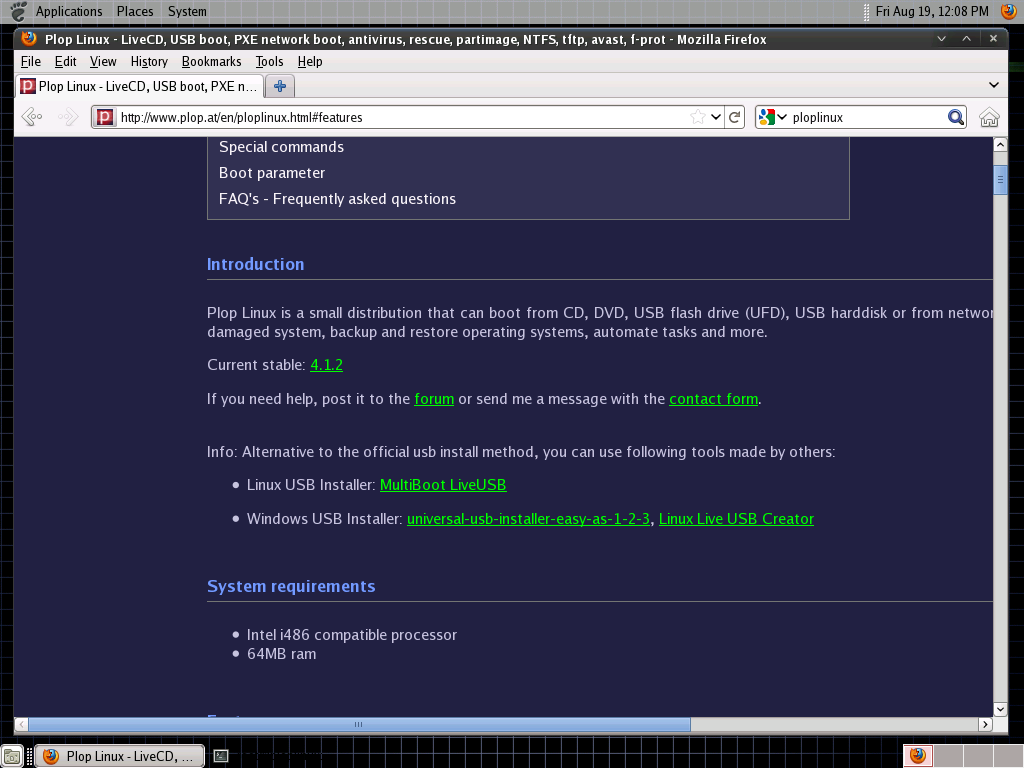Click the Plop Linux taskbar window button
The height and width of the screenshot is (768, 1024).
(x=120, y=756)
